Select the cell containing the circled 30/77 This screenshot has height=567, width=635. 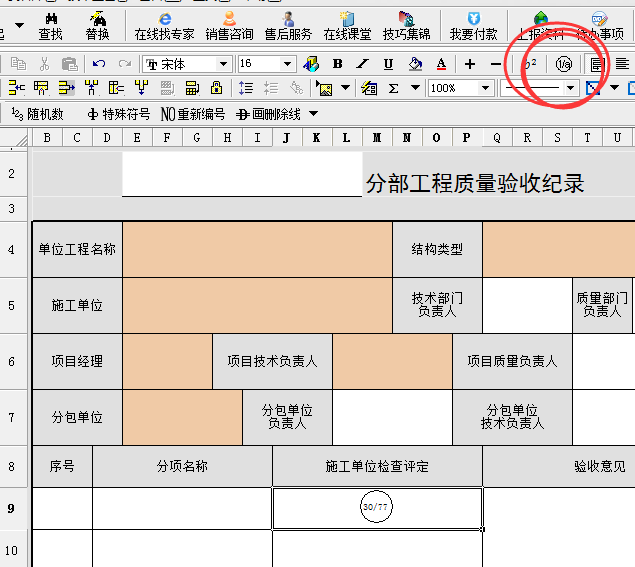[377, 508]
